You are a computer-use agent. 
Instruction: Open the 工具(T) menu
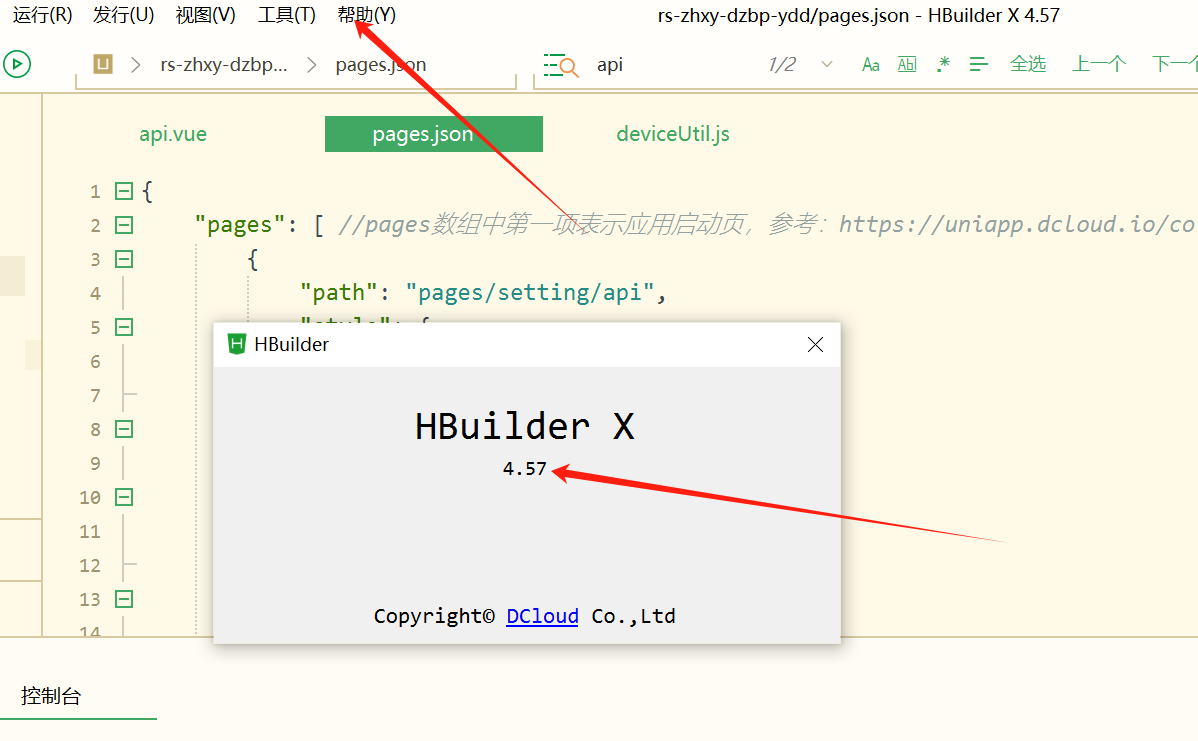pyautogui.click(x=287, y=15)
